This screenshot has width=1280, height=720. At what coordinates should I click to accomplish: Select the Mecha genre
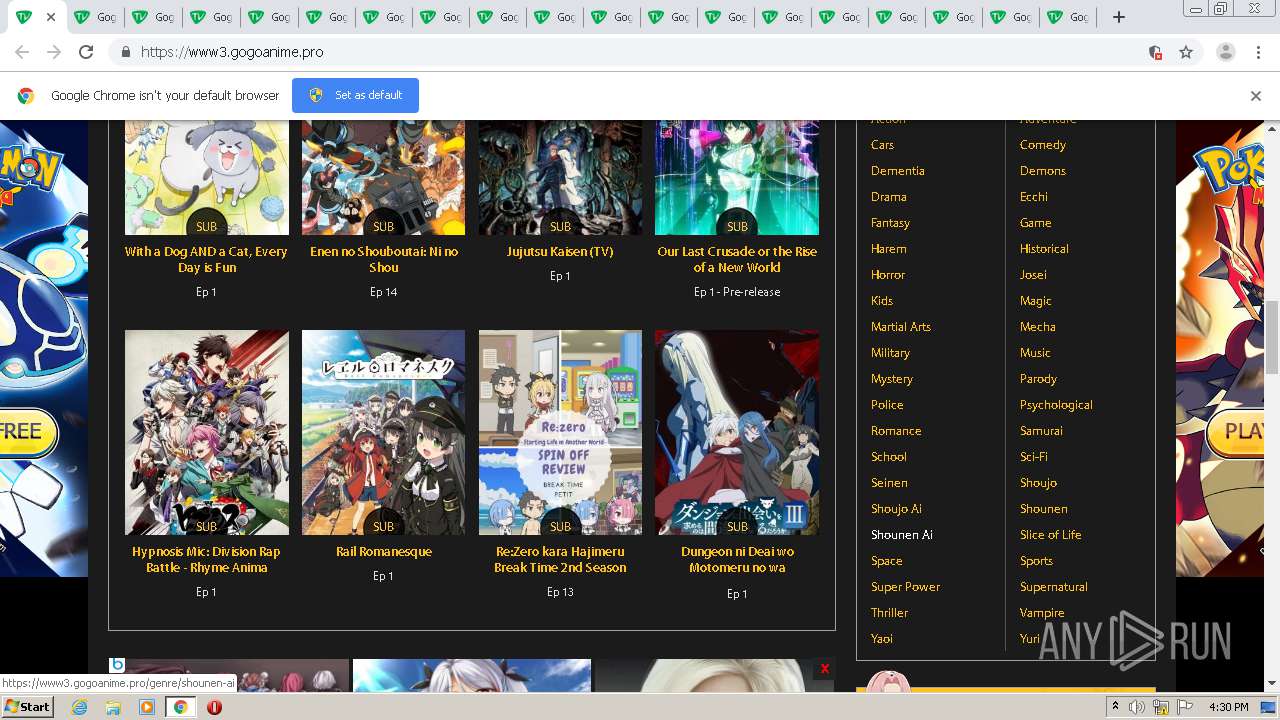1038,327
